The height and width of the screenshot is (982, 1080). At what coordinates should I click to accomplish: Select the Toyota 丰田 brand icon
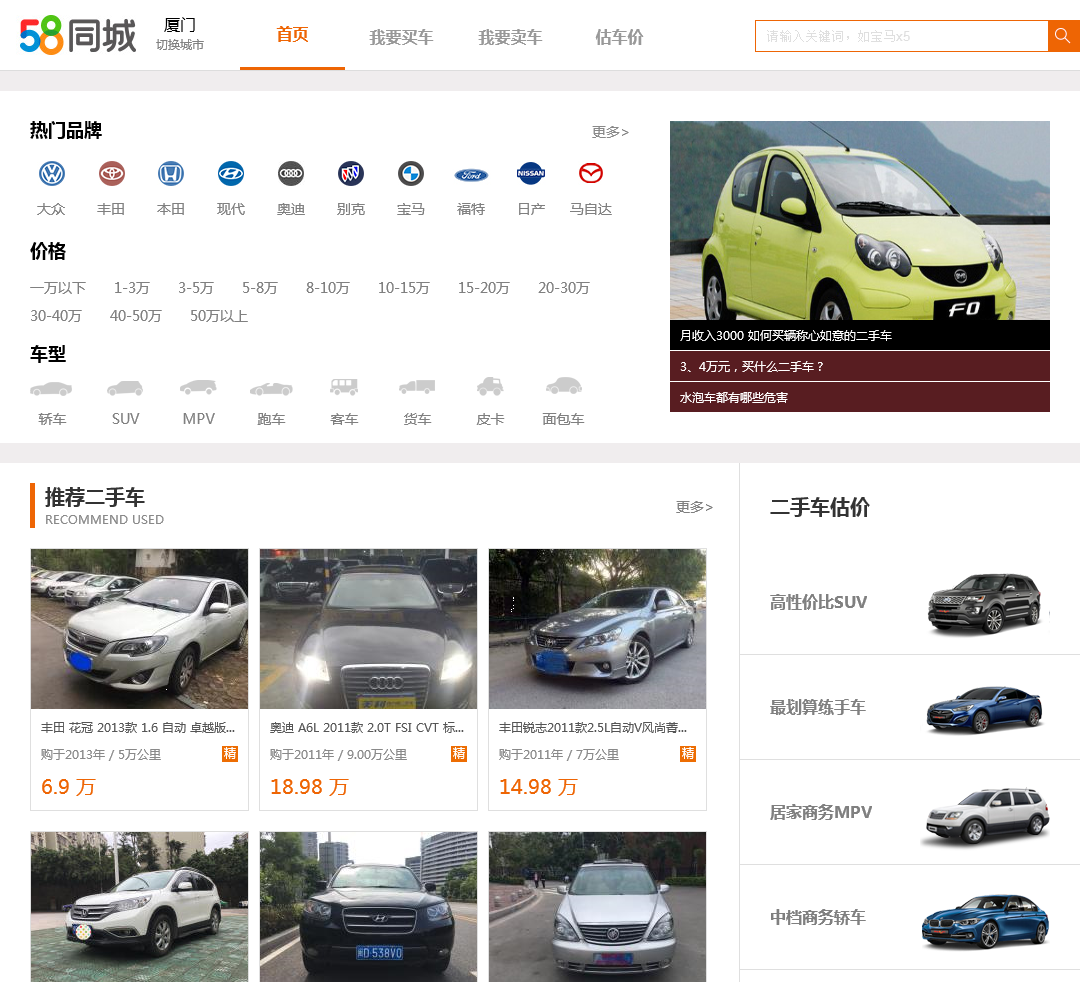click(112, 174)
